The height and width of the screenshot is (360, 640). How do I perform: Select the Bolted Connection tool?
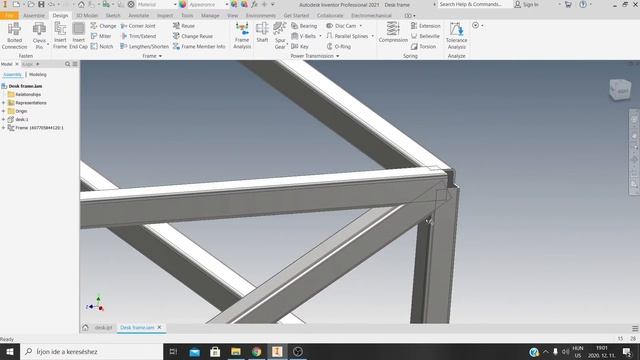[x=14, y=36]
